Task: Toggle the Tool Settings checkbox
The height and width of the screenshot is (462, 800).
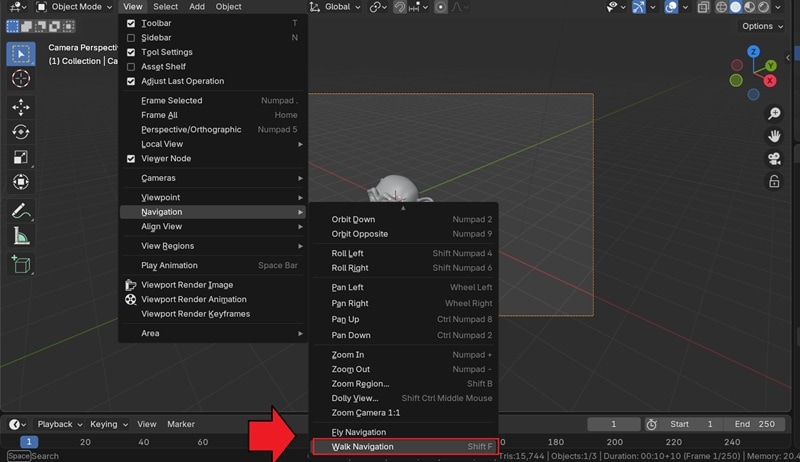Action: pyautogui.click(x=131, y=53)
